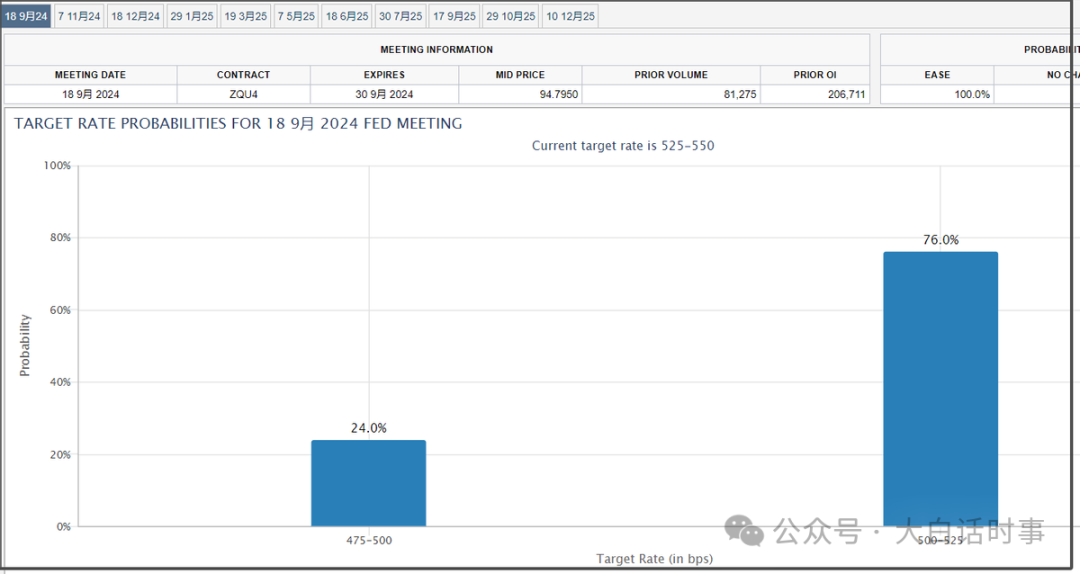Select the 30 7月25 tab
The image size is (1080, 574).
coord(401,16)
